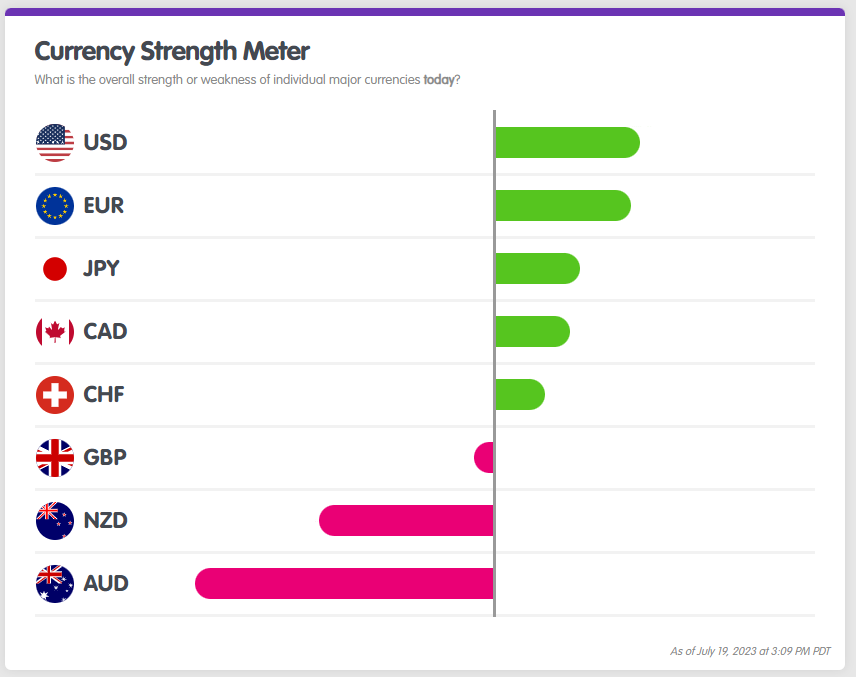Click the CHF Switzerland flag icon
Screen dimensions: 856x677
point(54,394)
